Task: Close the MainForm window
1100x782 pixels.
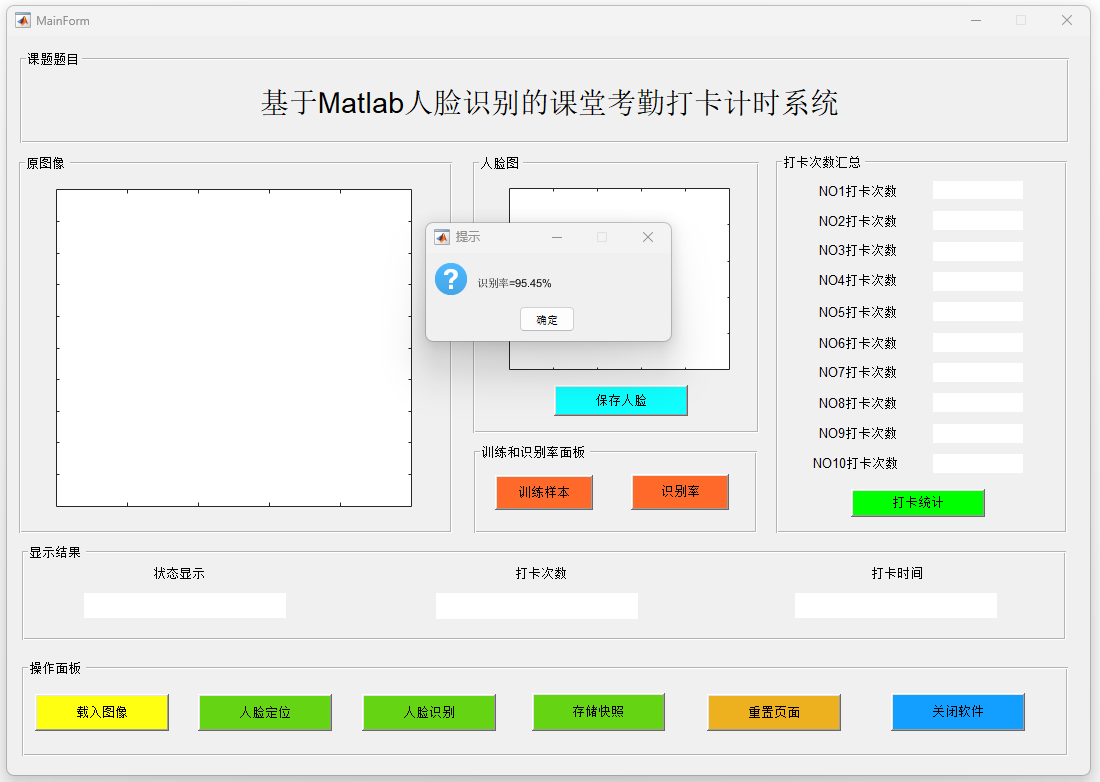Action: [x=1066, y=20]
